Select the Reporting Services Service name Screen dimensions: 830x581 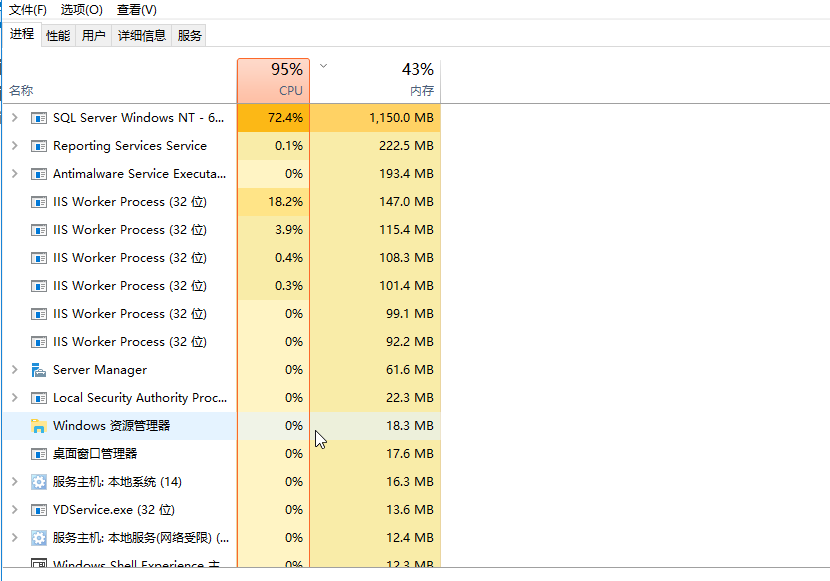coord(130,146)
